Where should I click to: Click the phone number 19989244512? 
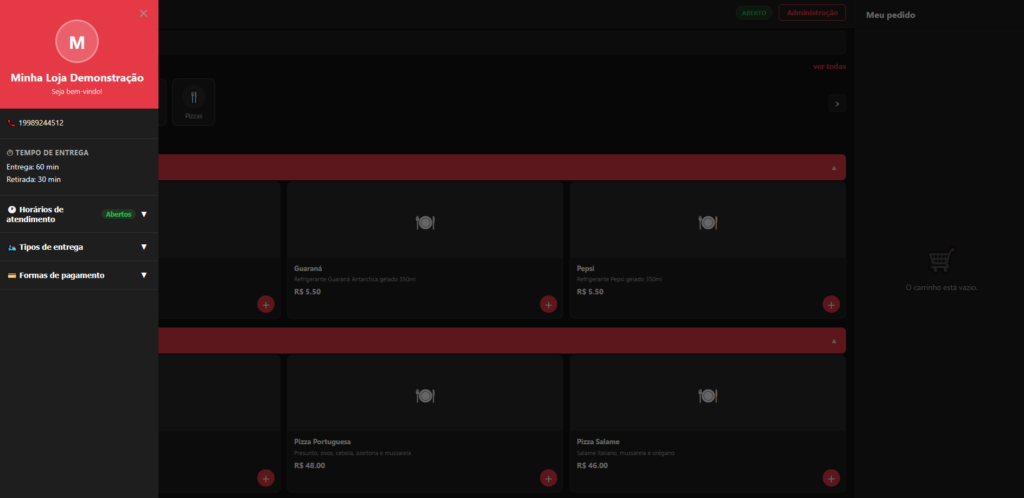point(41,123)
